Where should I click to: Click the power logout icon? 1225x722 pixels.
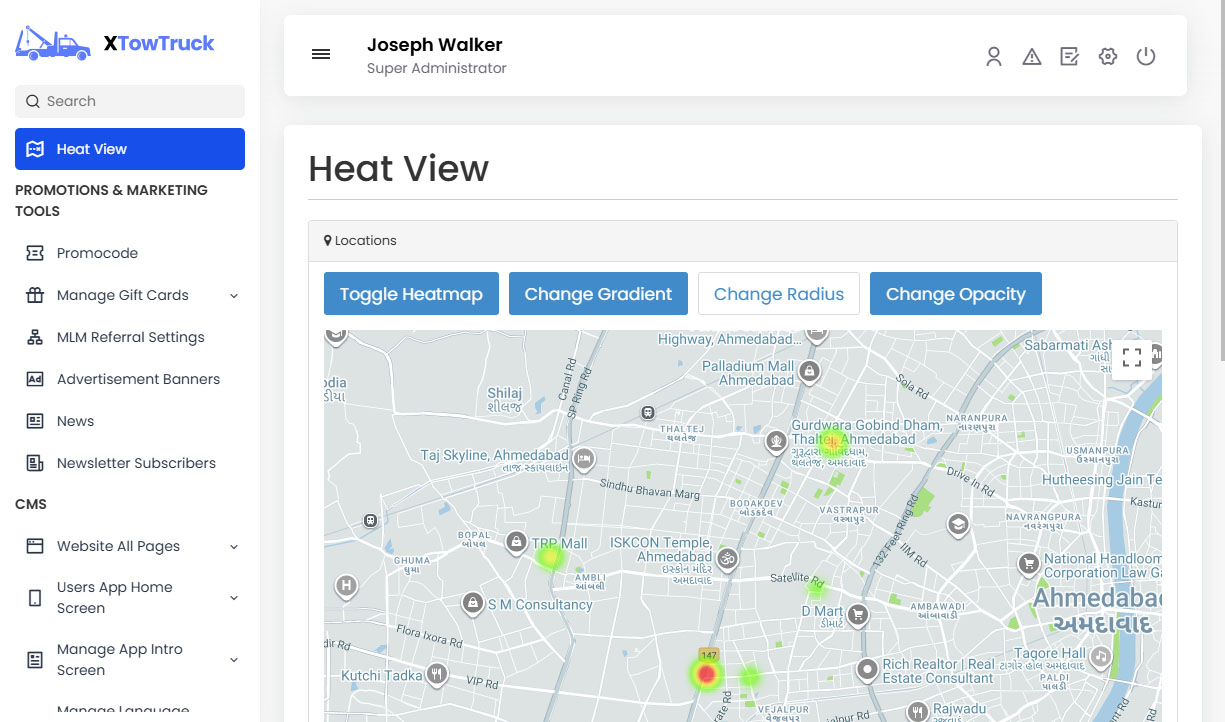pyautogui.click(x=1146, y=56)
